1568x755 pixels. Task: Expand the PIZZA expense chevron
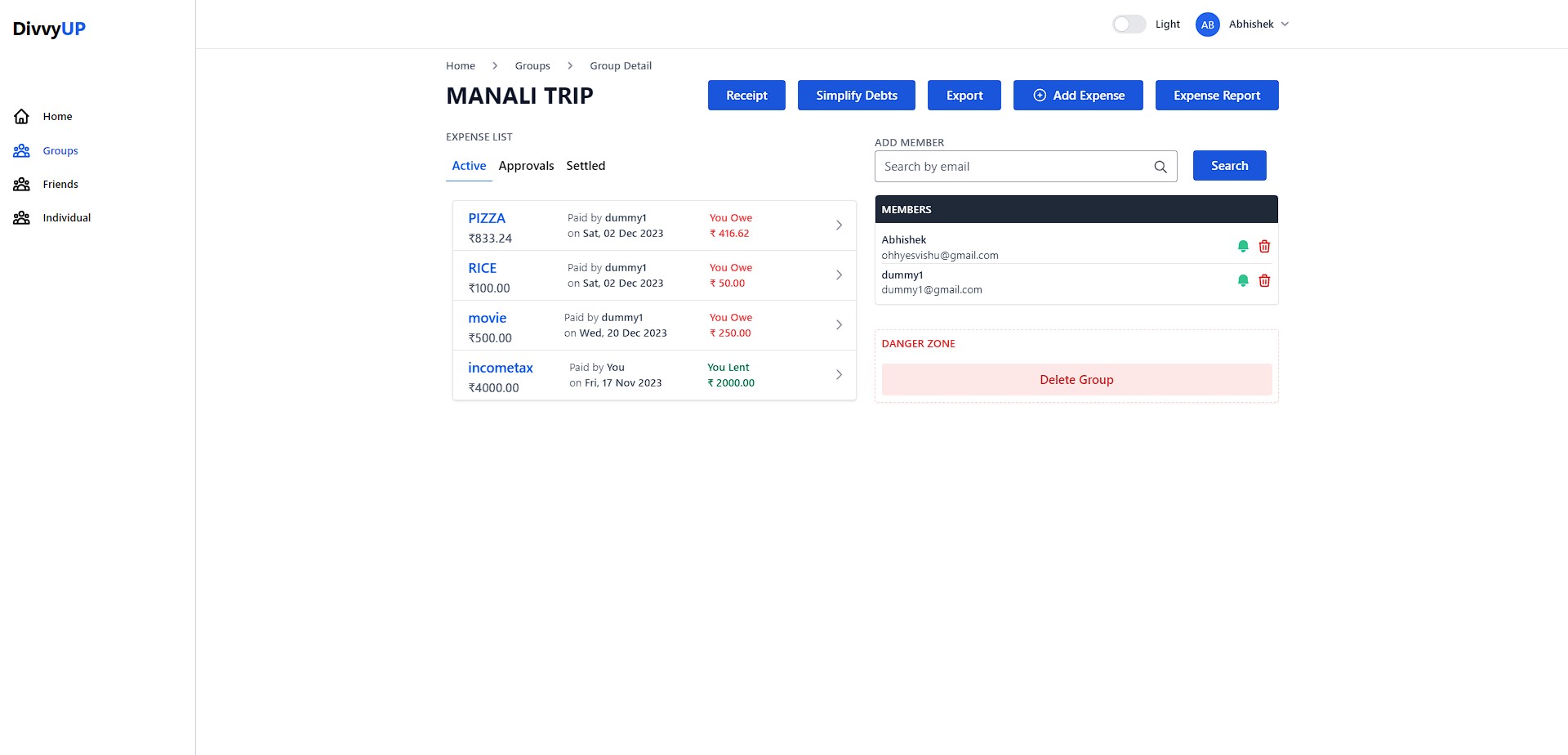(x=839, y=226)
